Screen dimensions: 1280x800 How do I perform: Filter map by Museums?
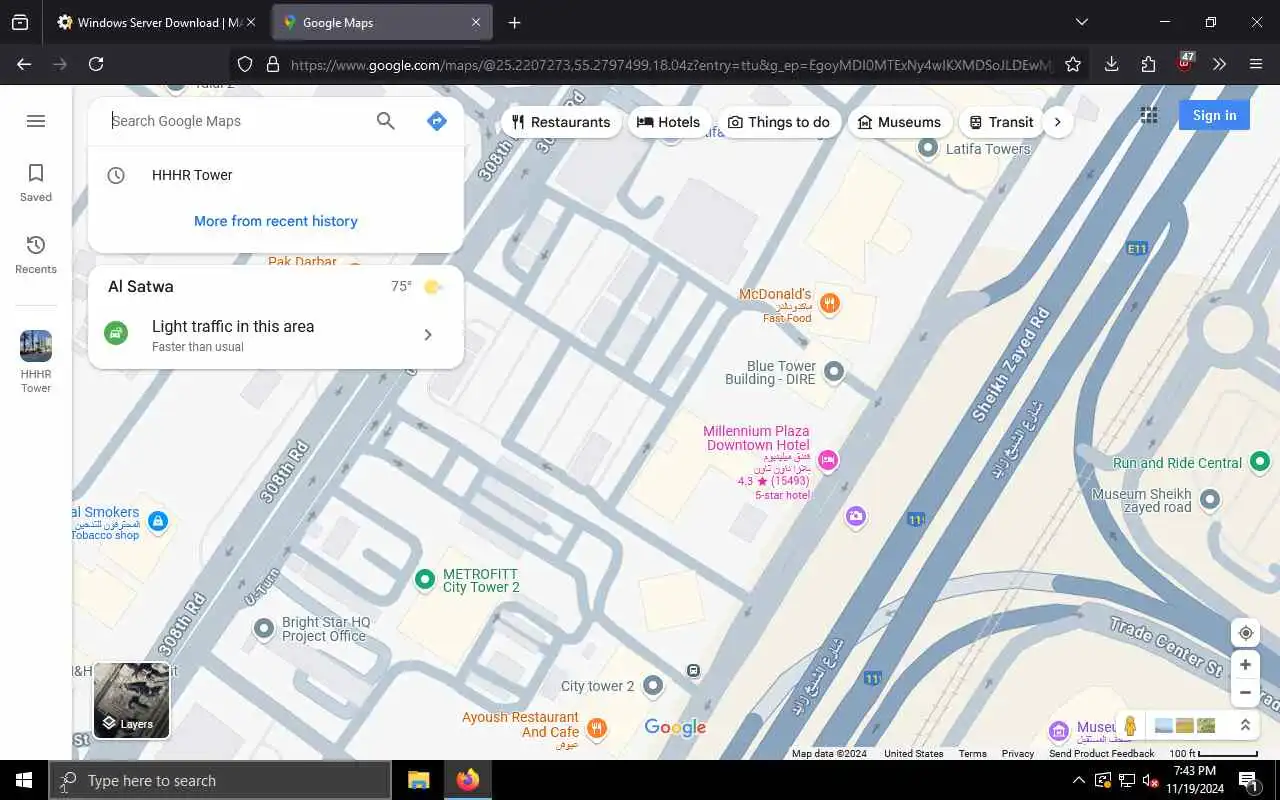pos(900,122)
